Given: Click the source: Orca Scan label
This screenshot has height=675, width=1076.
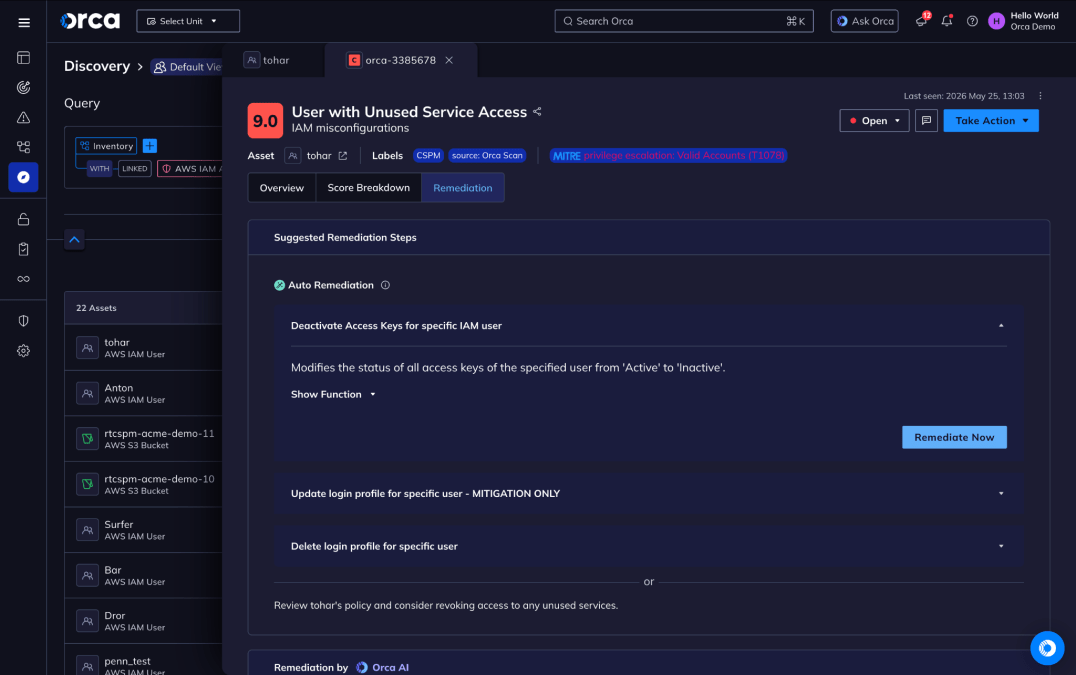Looking at the screenshot, I should (487, 156).
